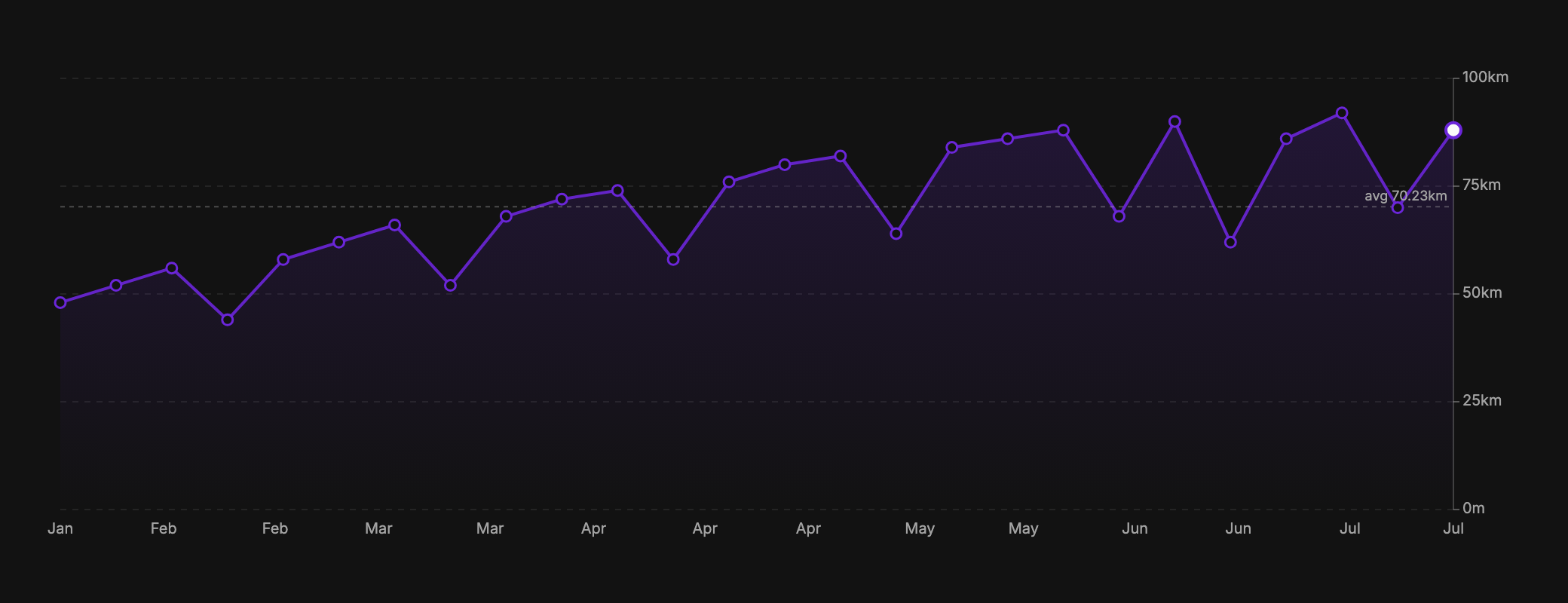Click the 'Jan' x-axis label
1568x603 pixels.
point(60,528)
